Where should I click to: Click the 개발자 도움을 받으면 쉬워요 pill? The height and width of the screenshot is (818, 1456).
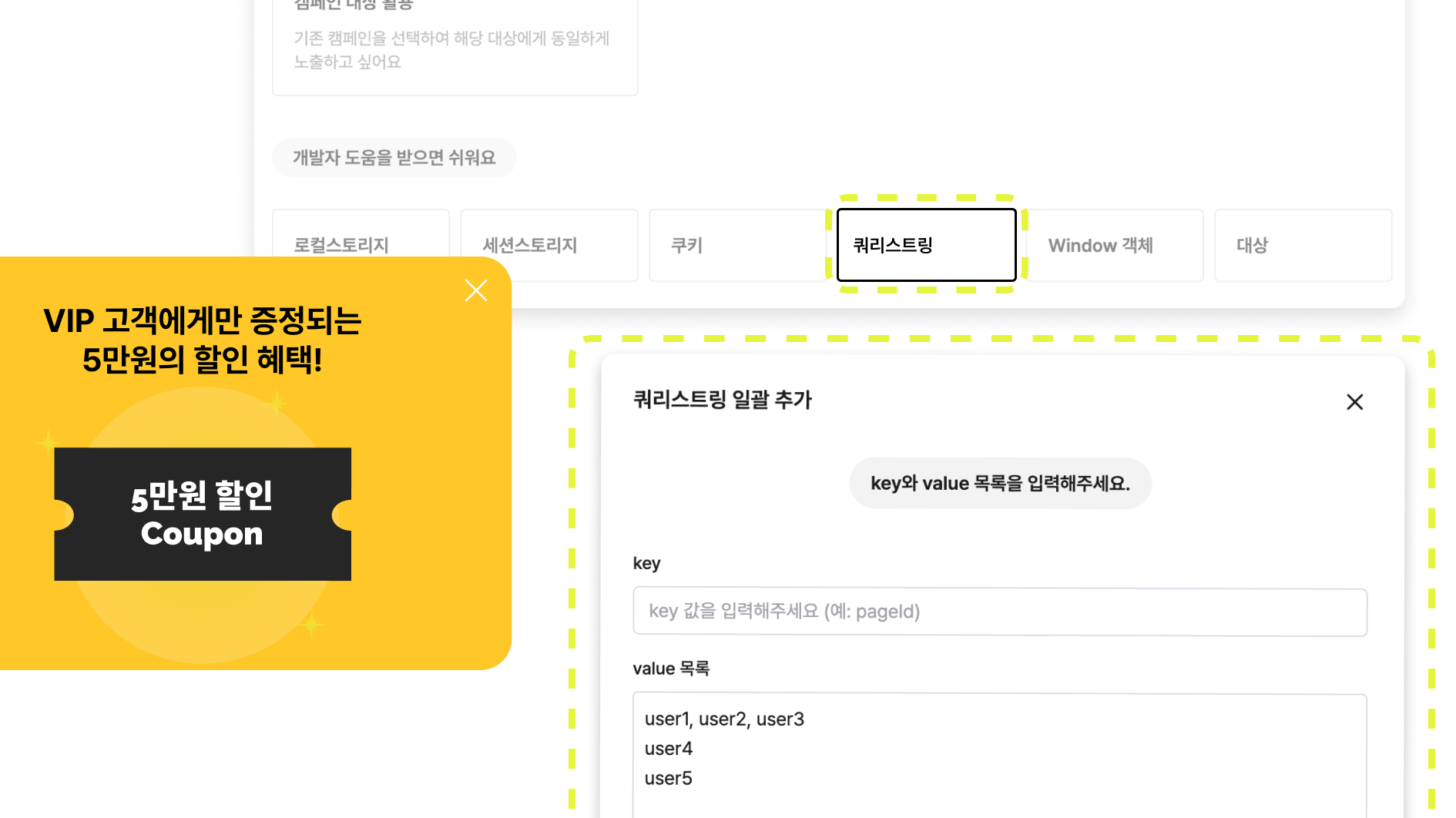point(394,158)
